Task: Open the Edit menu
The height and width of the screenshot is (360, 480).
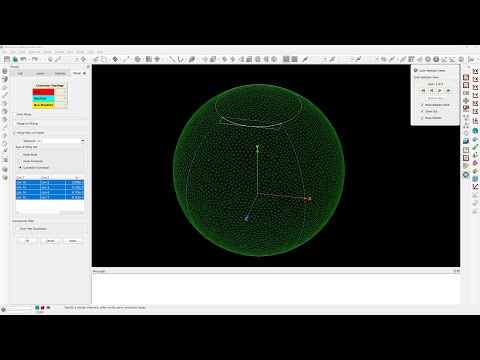Action: pos(13,52)
